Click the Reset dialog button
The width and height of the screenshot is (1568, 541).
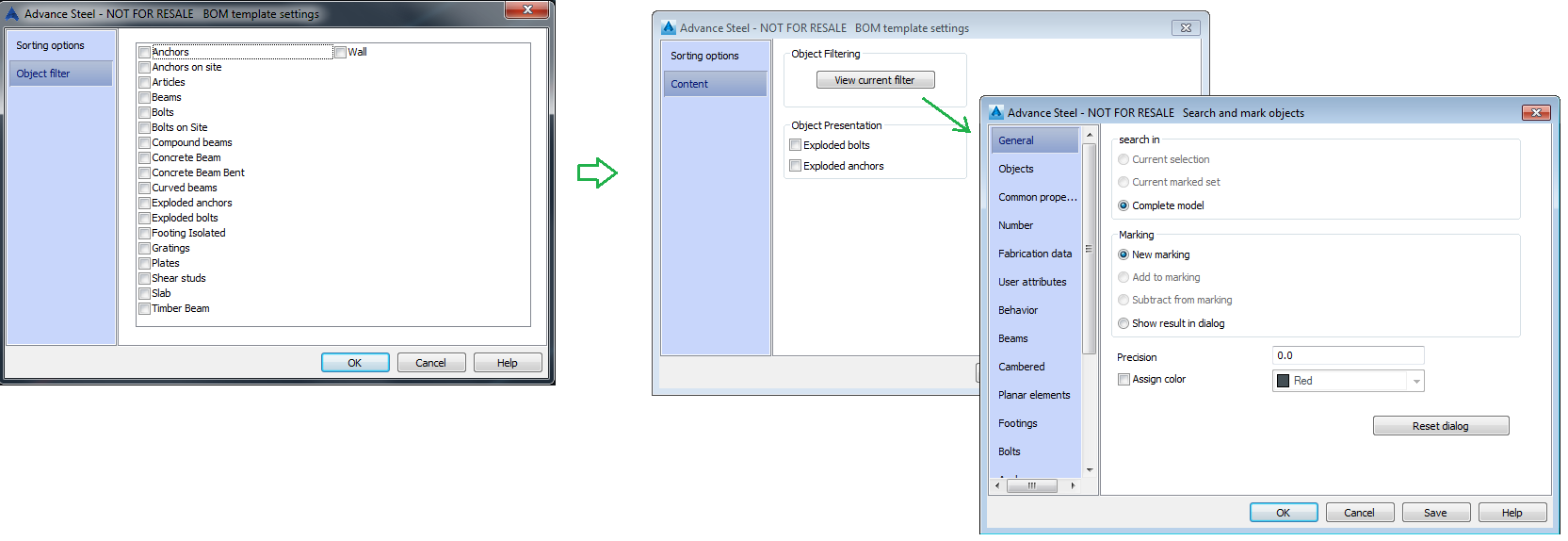pos(1441,426)
